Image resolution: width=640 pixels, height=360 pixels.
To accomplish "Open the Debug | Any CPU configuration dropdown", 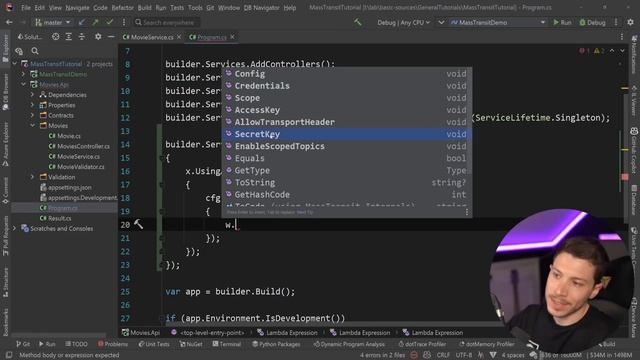I will (x=403, y=22).
